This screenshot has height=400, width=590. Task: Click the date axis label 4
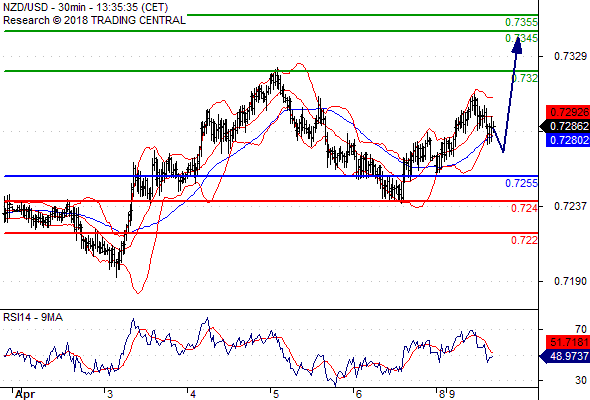[x=193, y=394]
